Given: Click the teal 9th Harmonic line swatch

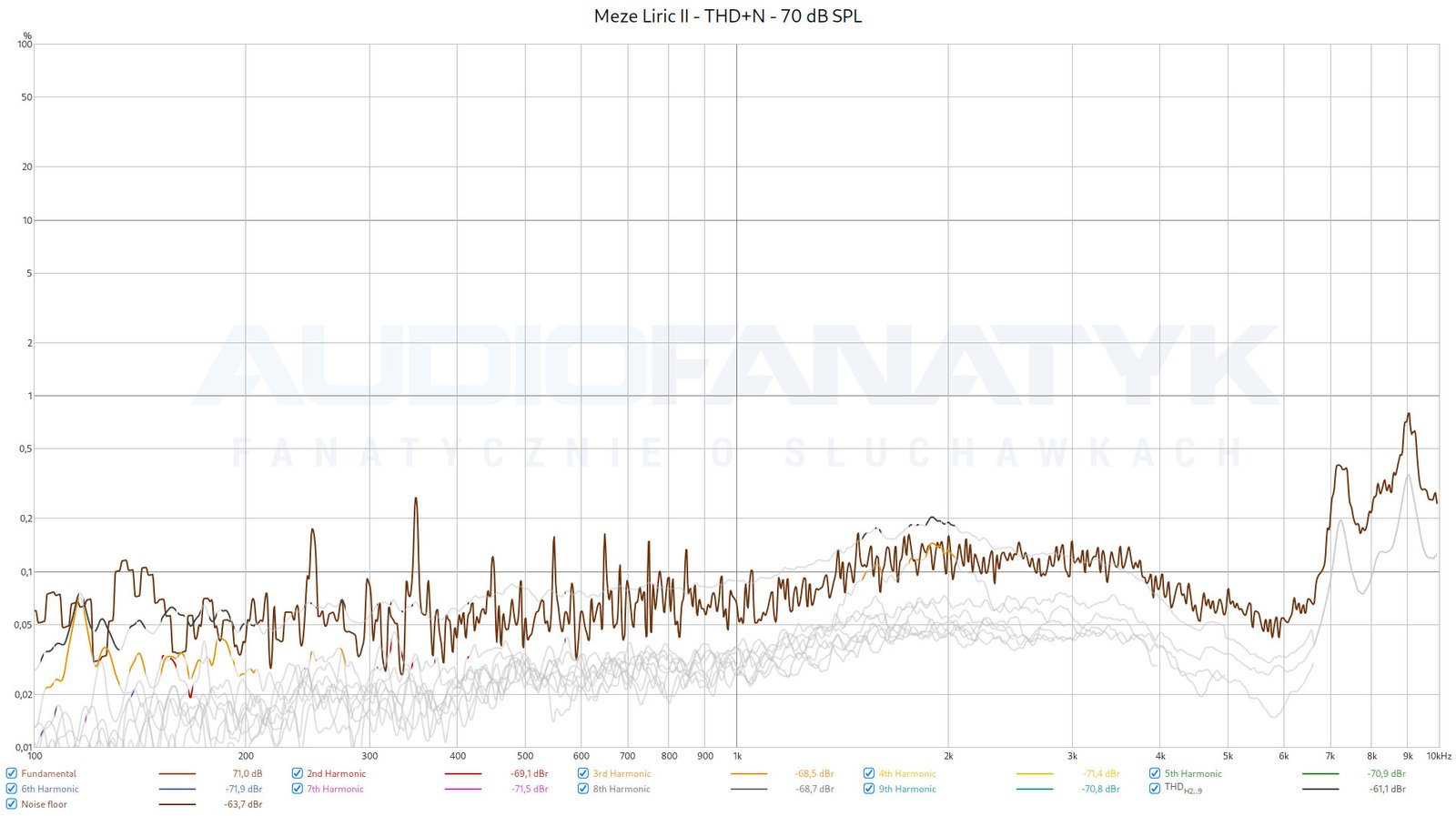Looking at the screenshot, I should click(x=1035, y=790).
